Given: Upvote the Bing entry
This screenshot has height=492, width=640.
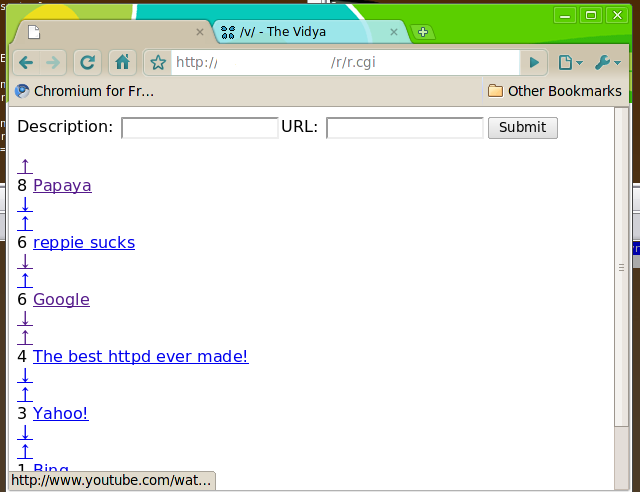Looking at the screenshot, I should (25, 451).
